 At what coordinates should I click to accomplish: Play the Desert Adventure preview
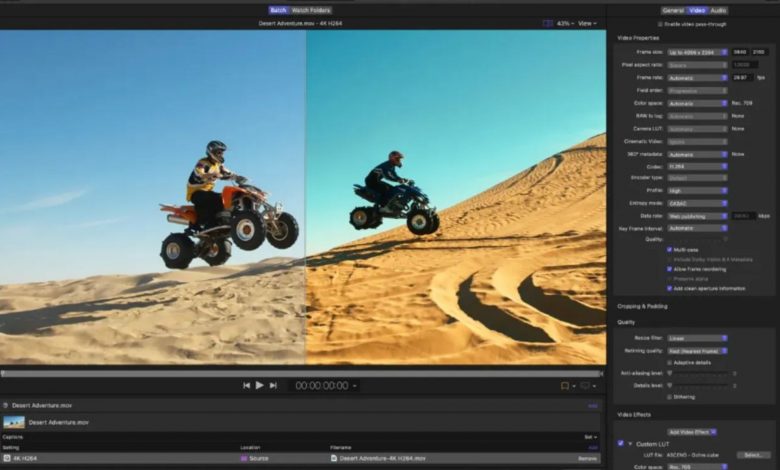(x=259, y=385)
